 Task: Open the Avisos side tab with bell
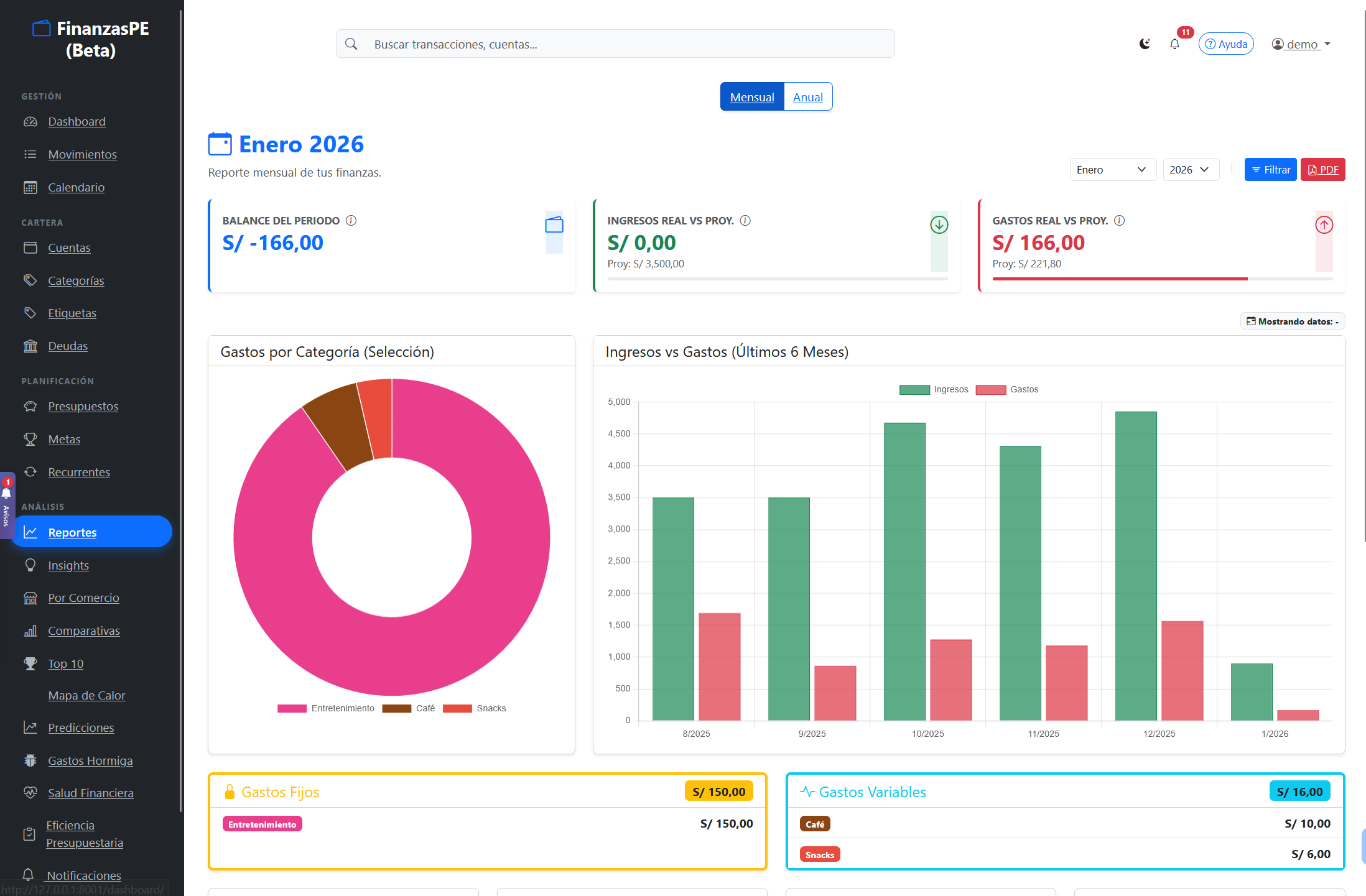click(6, 505)
